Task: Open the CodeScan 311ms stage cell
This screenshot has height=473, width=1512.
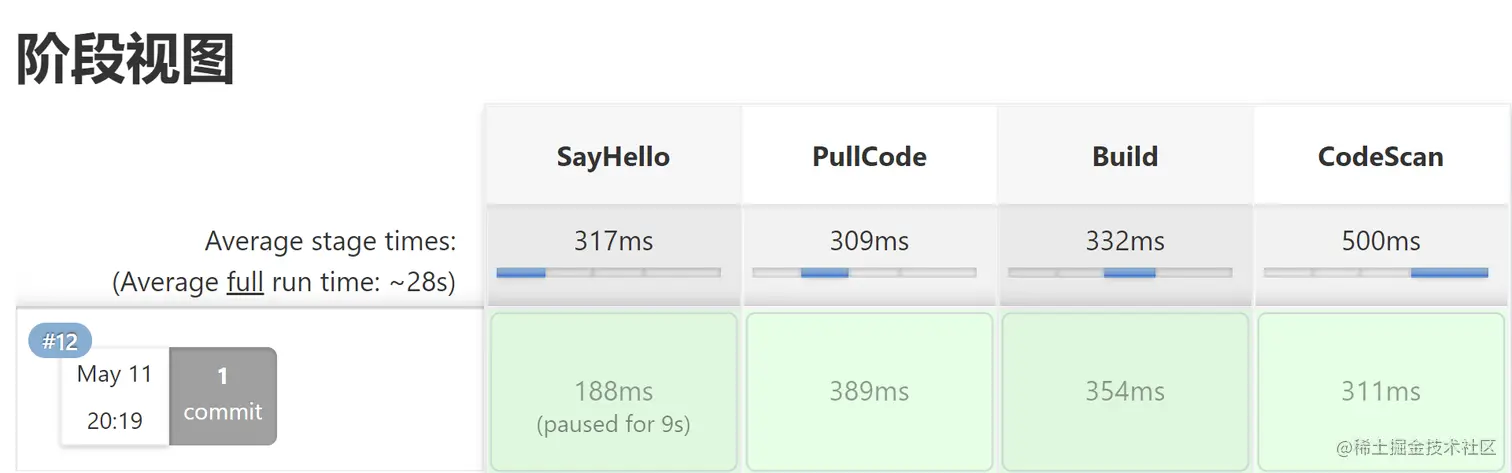Action: tap(1381, 391)
